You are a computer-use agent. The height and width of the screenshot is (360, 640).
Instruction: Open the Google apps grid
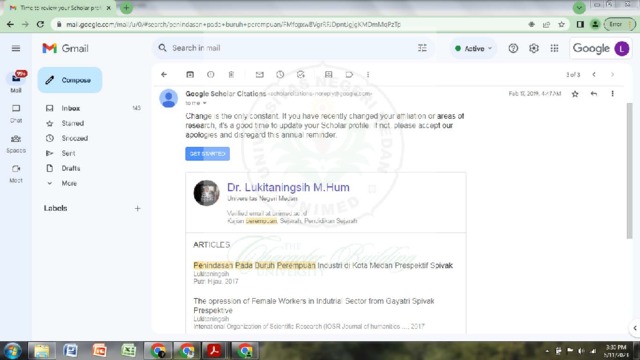(x=554, y=48)
